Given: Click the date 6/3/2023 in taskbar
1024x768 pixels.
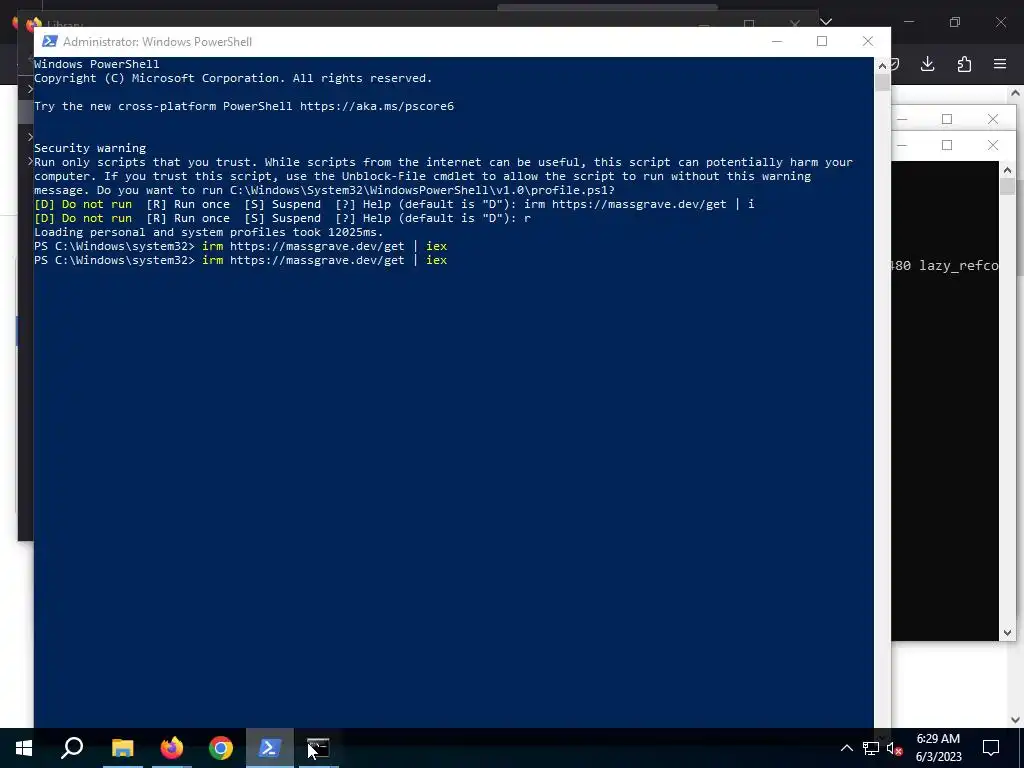Looking at the screenshot, I should (938, 757).
